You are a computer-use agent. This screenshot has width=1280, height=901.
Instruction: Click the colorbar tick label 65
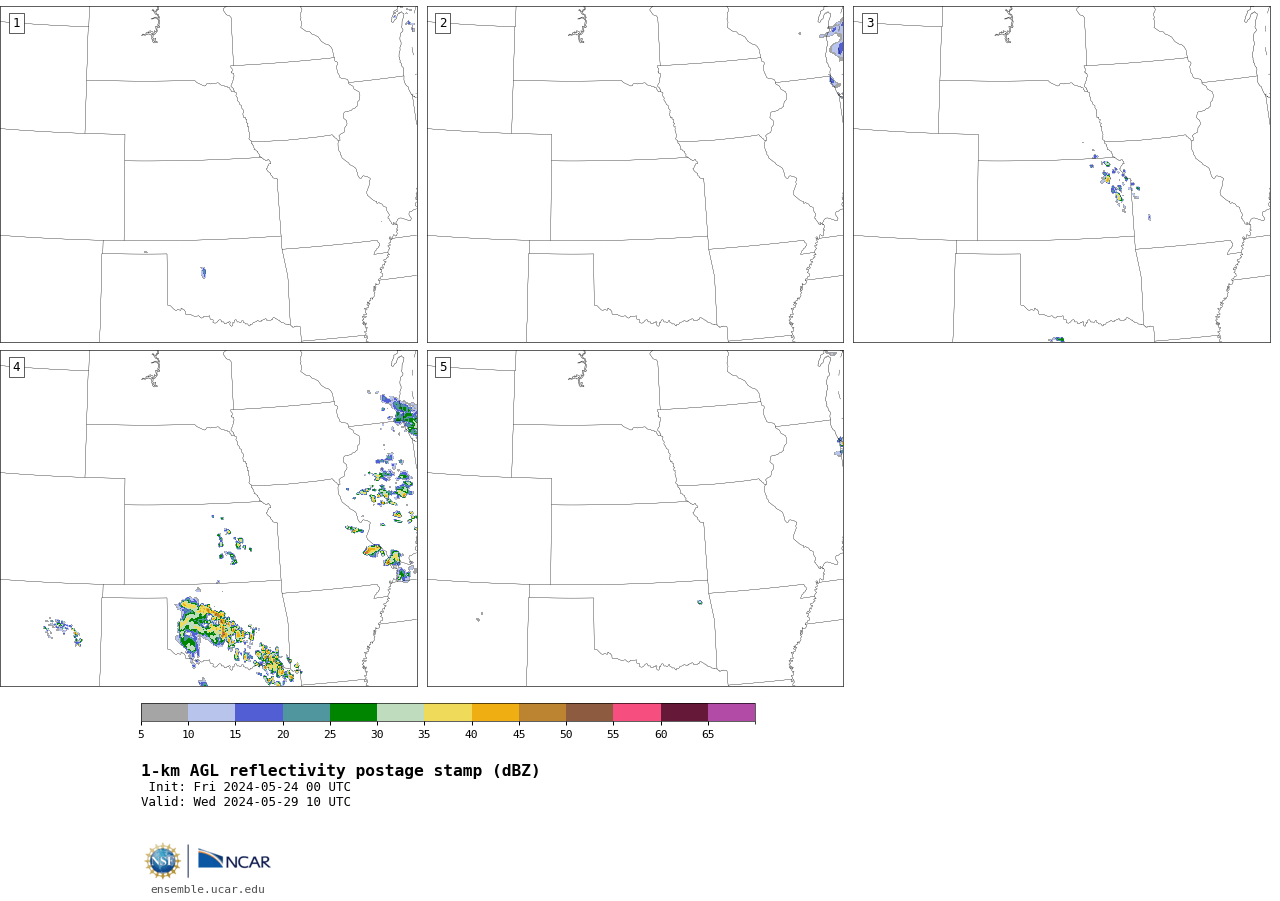(x=708, y=735)
